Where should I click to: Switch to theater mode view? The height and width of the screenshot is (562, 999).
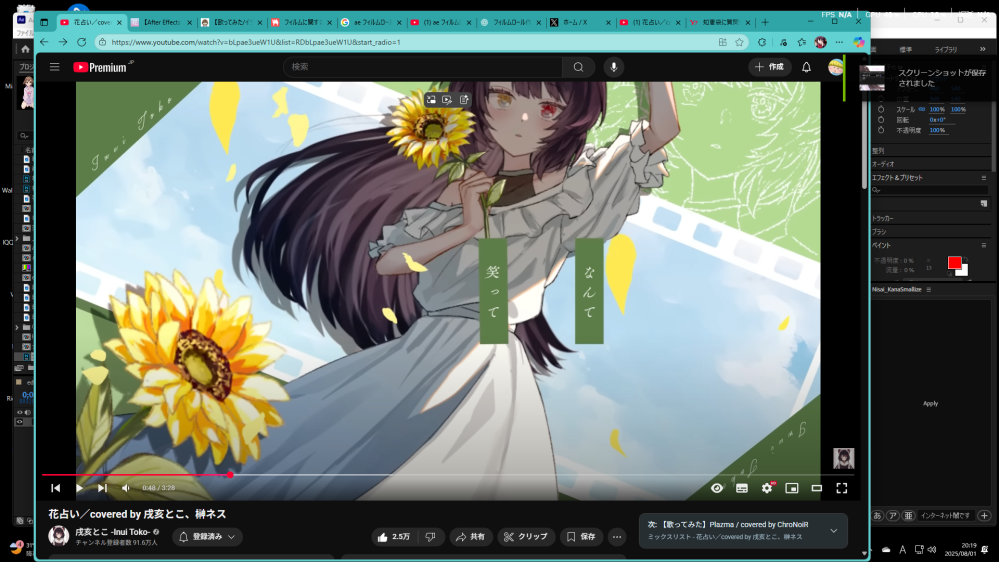click(x=816, y=488)
